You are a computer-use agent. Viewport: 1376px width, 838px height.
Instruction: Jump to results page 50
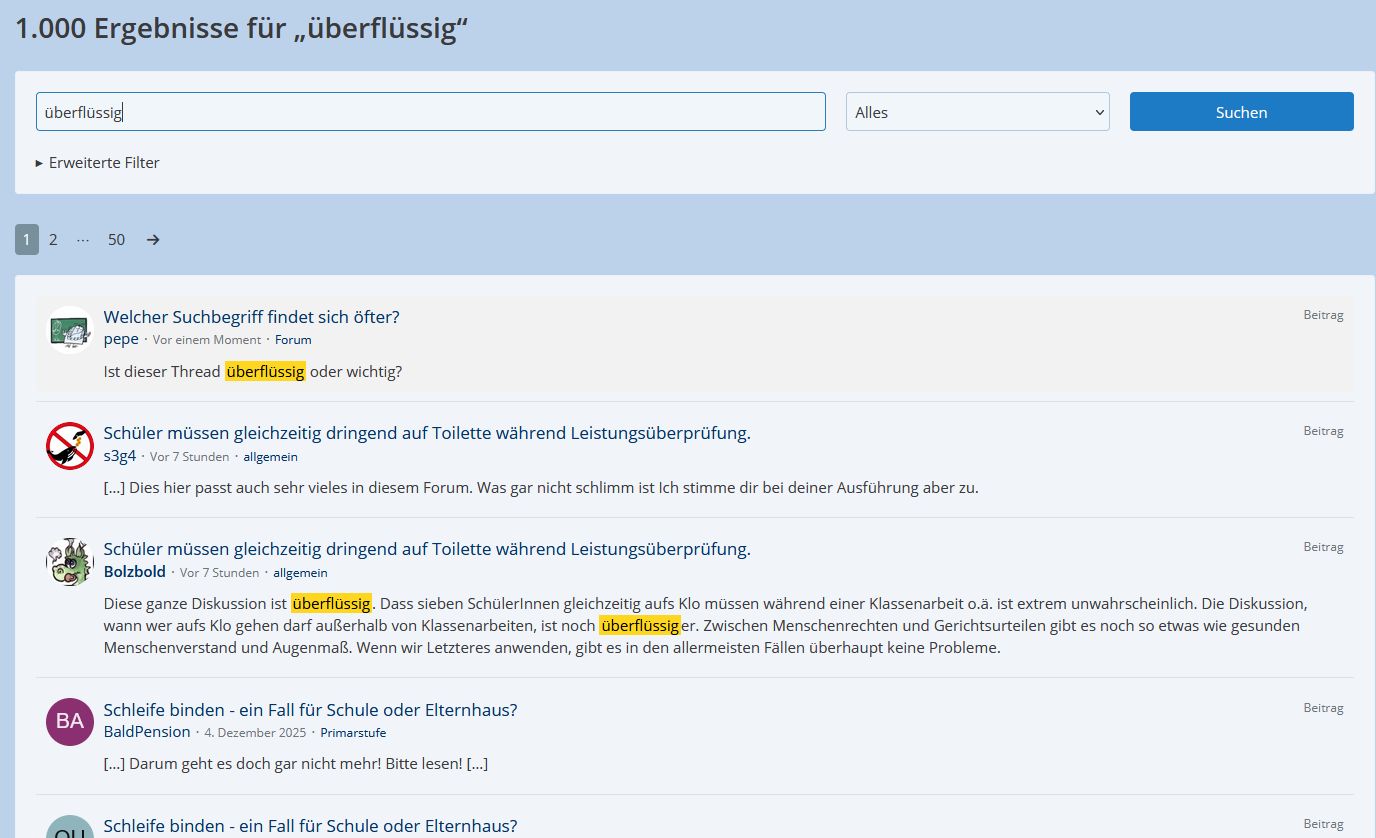[117, 240]
